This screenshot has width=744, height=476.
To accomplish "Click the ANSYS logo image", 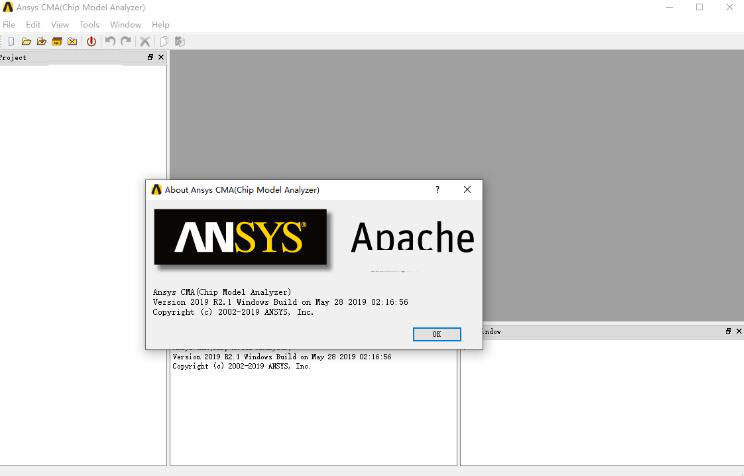I will 241,237.
